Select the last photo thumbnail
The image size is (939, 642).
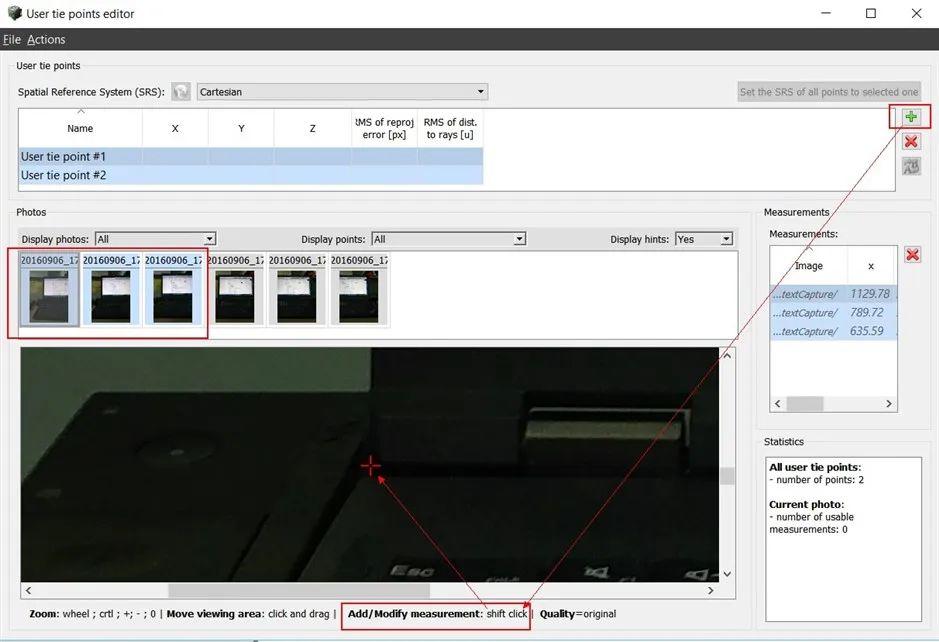[359, 293]
